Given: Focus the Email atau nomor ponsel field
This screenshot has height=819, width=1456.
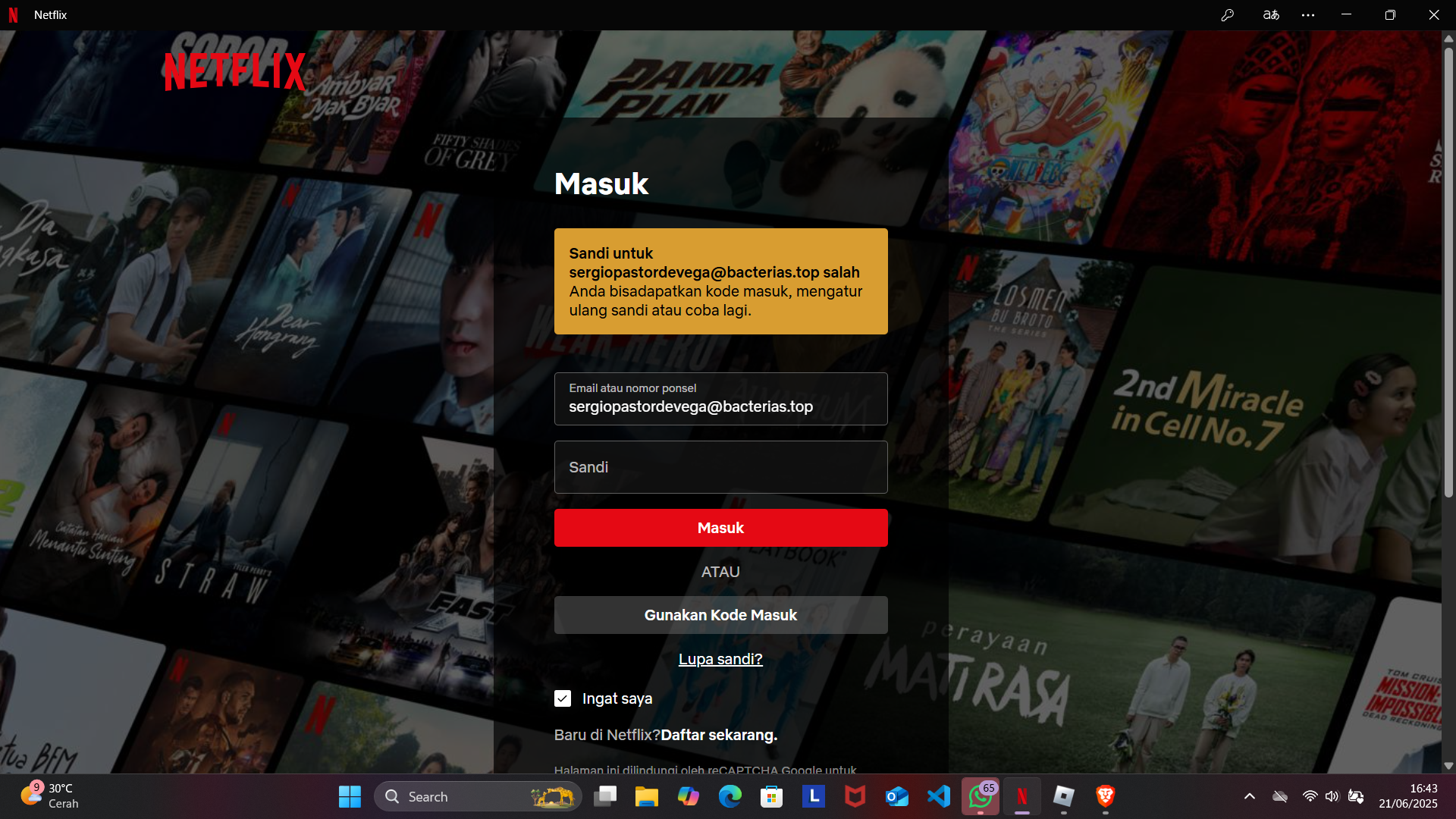Looking at the screenshot, I should click(x=720, y=399).
